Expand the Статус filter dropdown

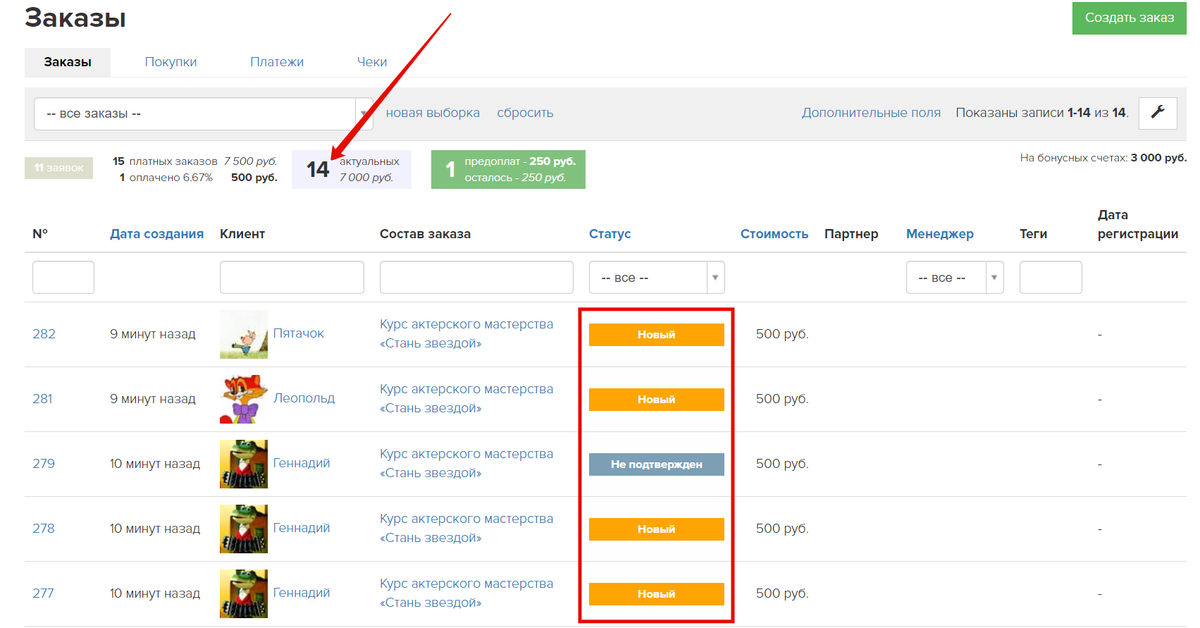[x=657, y=277]
